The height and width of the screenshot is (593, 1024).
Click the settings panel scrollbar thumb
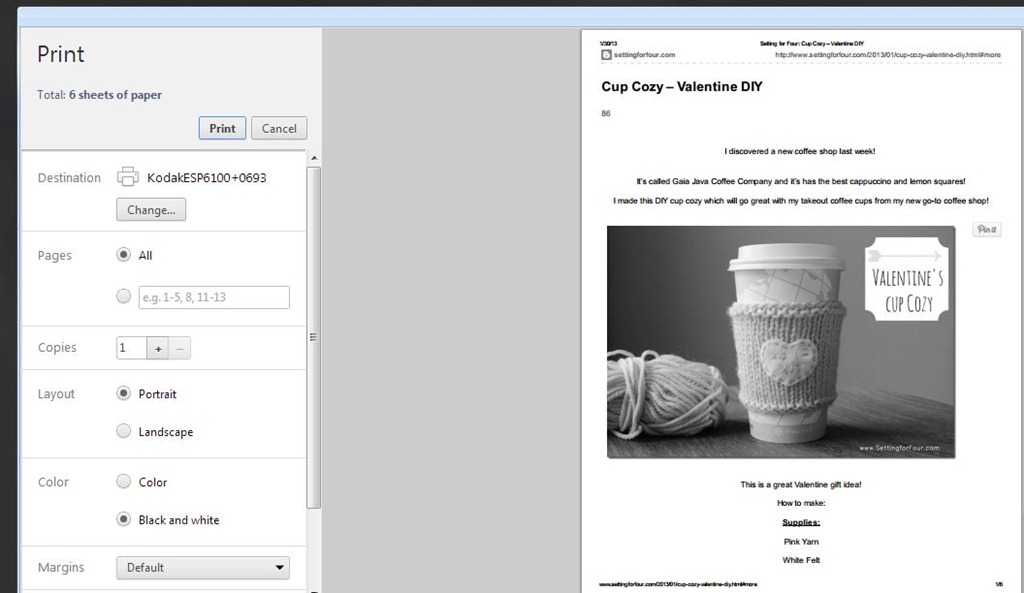[313, 337]
